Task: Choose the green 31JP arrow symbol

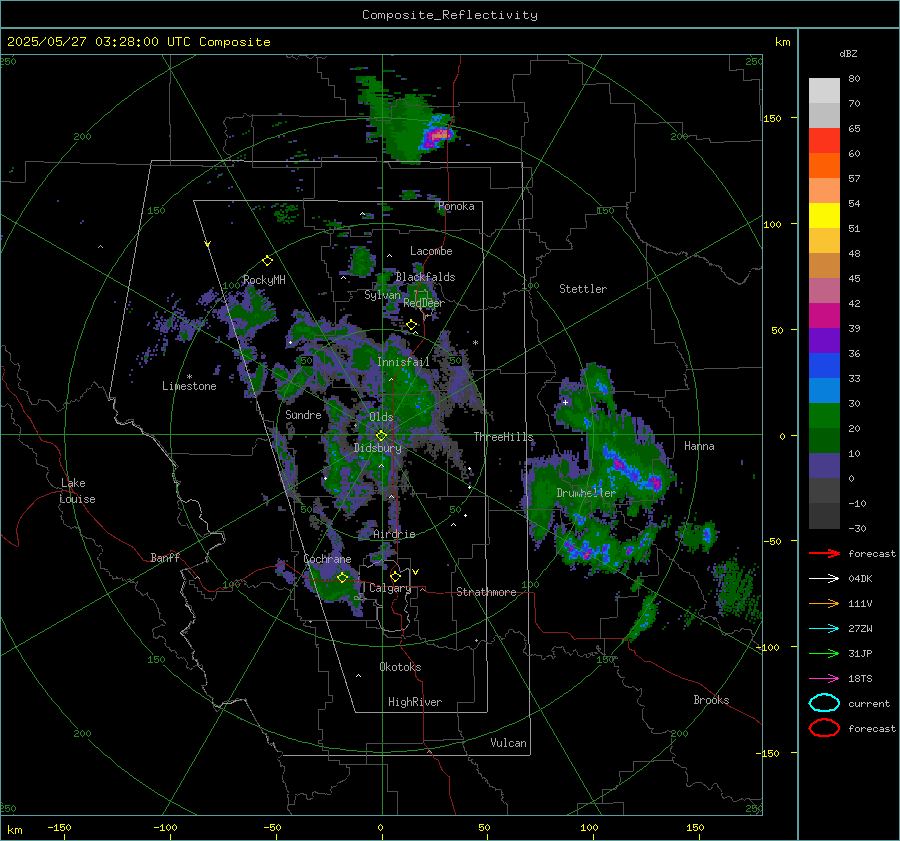Action: tap(824, 653)
